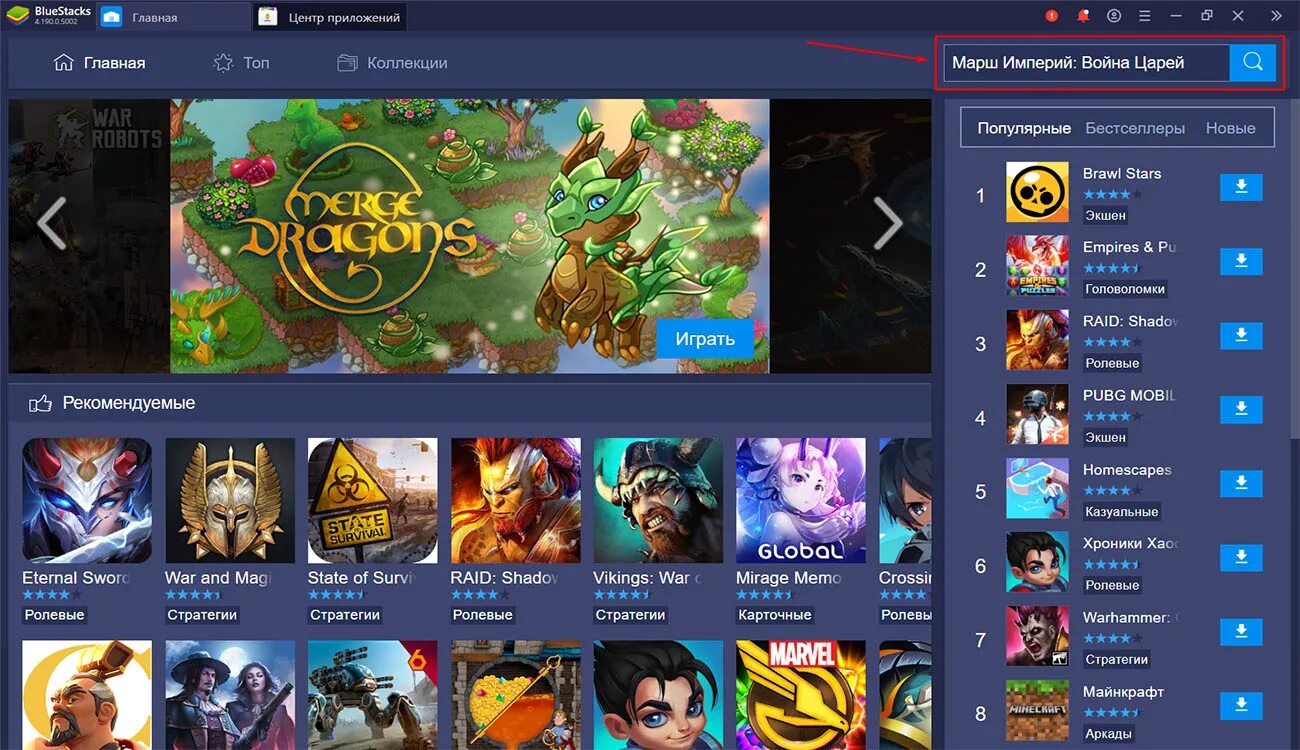Show the previous banner slide

51,222
